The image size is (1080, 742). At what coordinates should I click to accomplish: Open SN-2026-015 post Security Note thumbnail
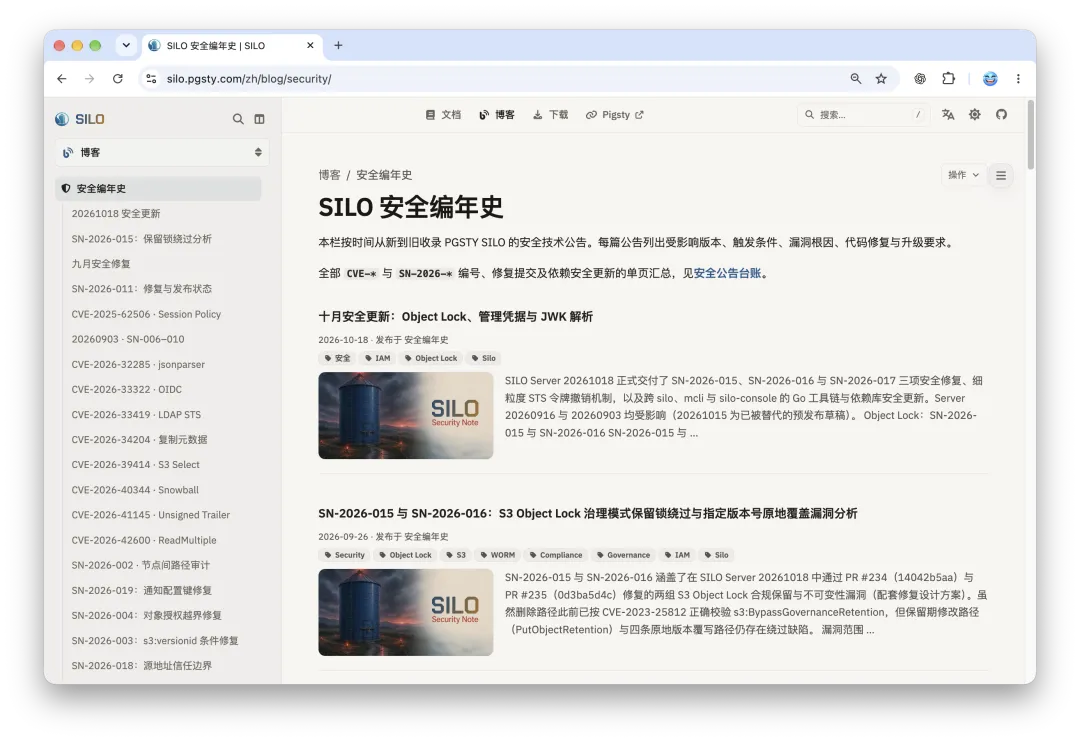coord(406,612)
